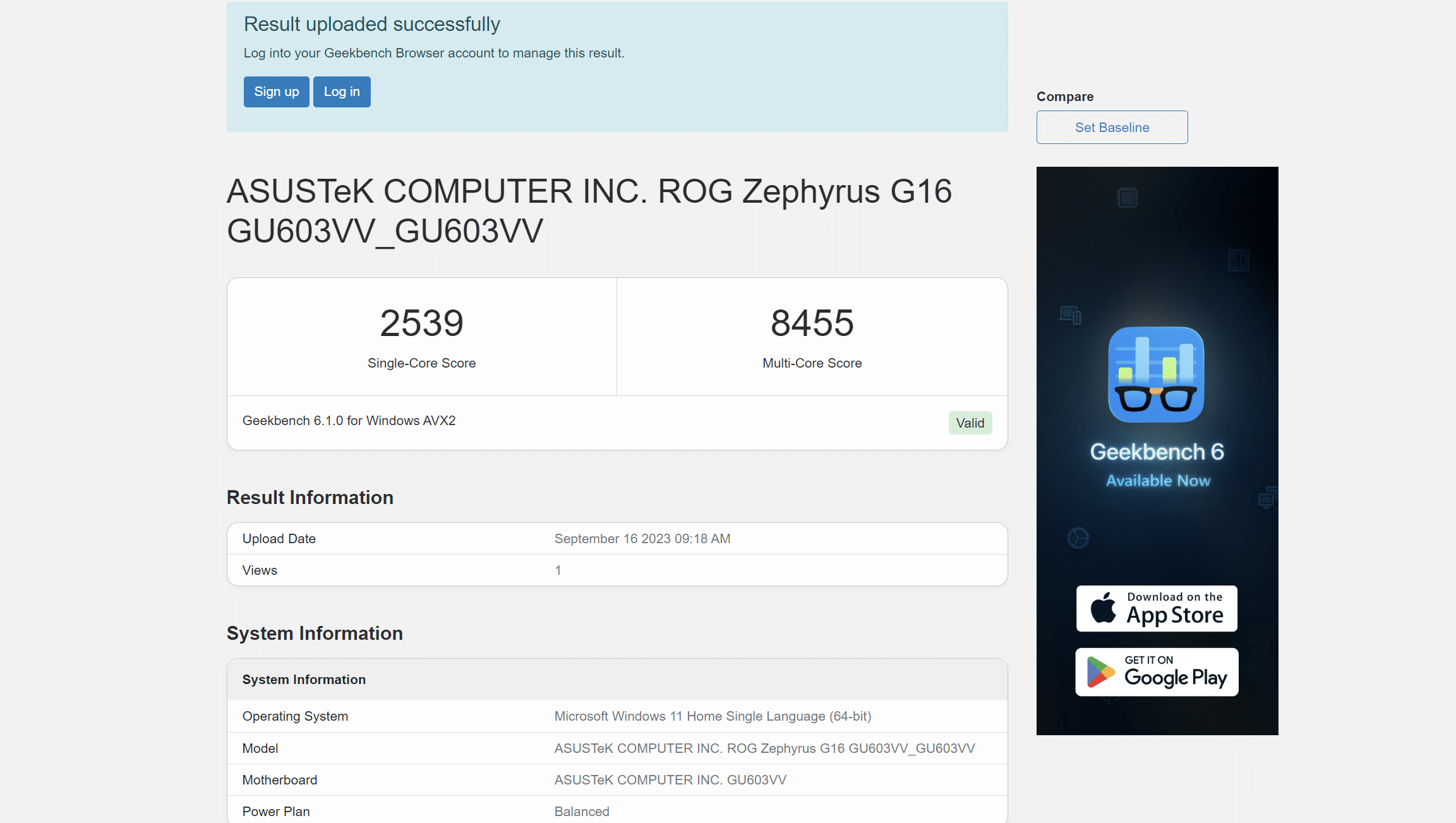The height and width of the screenshot is (823, 1456).
Task: Click the Motherboard row value
Action: point(670,780)
